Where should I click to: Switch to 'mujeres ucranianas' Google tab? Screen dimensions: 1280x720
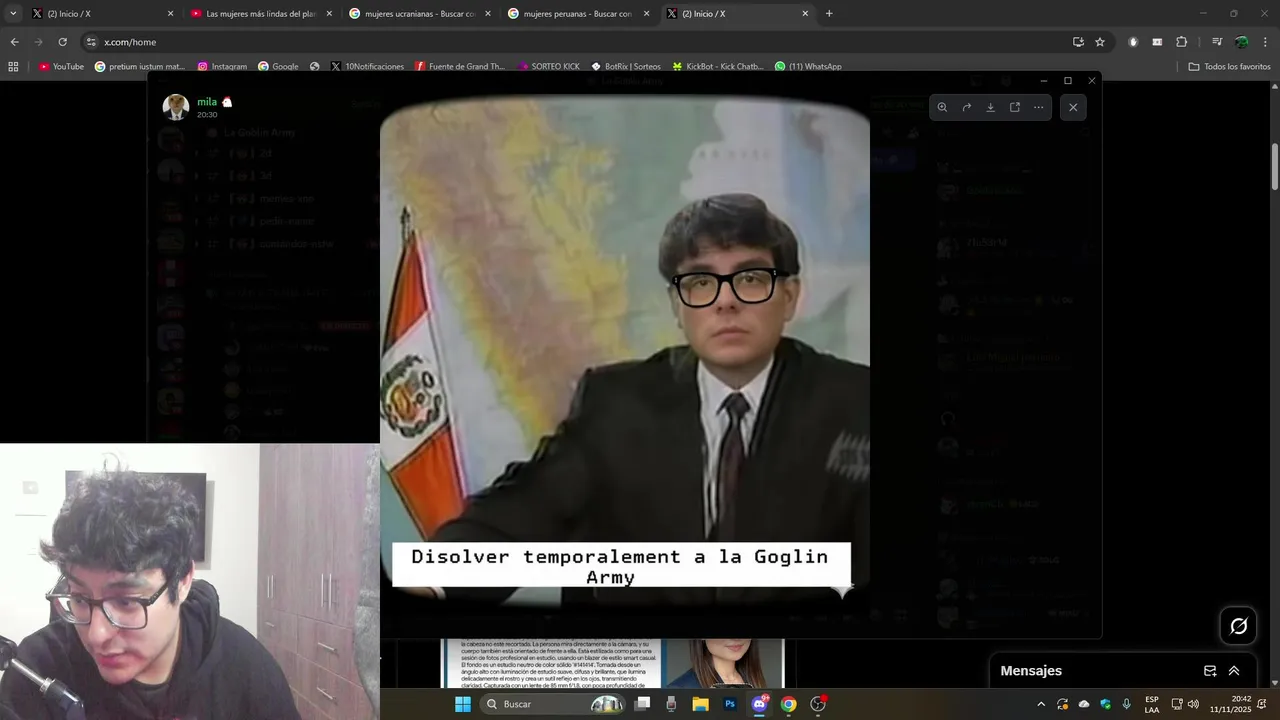(418, 14)
